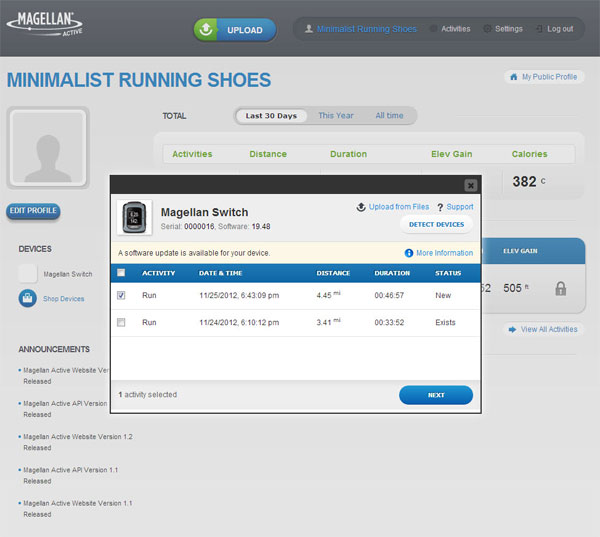
Task: Click the date 11/25/2012, 6:43:09 pm
Action: pyautogui.click(x=239, y=295)
